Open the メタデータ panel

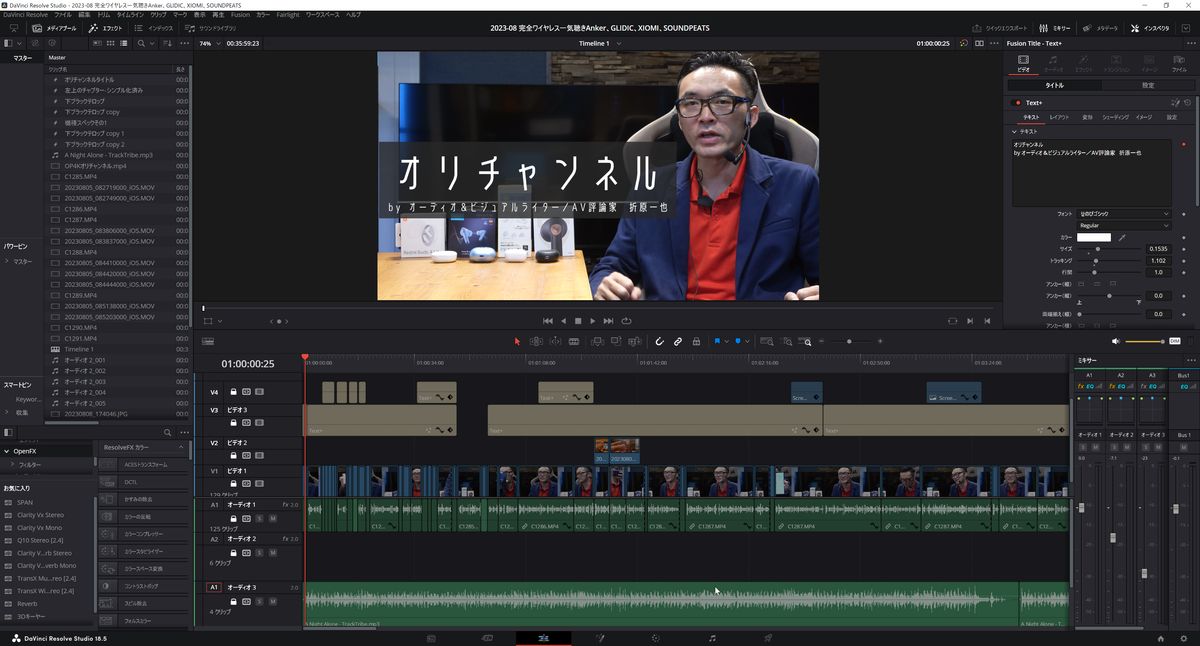1102,28
